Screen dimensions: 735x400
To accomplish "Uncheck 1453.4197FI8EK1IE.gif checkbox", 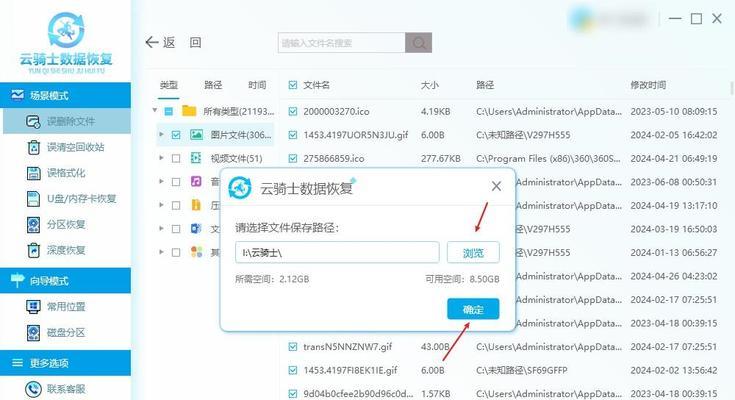I will pos(293,370).
